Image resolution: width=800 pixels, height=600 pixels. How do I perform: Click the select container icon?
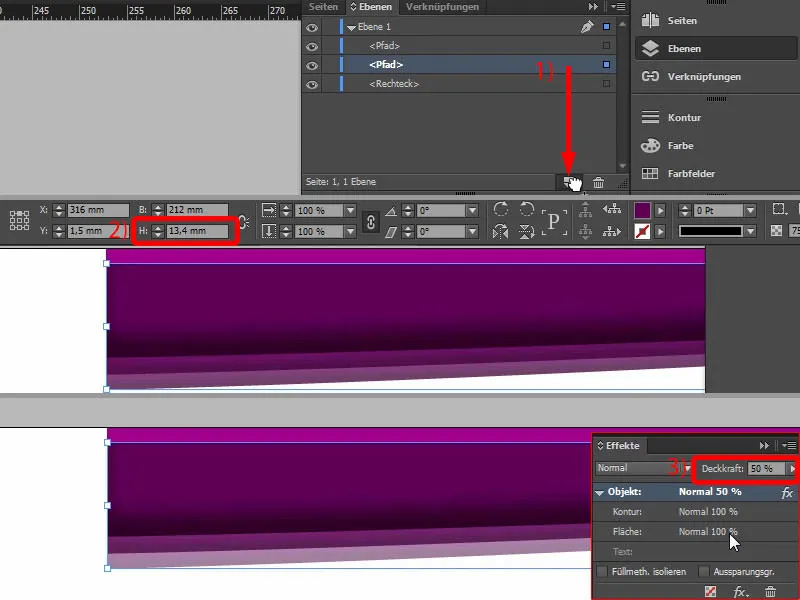coord(585,209)
